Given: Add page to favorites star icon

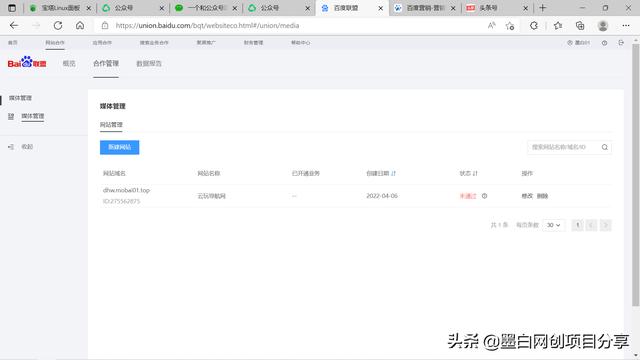Looking at the screenshot, I should click(510, 26).
